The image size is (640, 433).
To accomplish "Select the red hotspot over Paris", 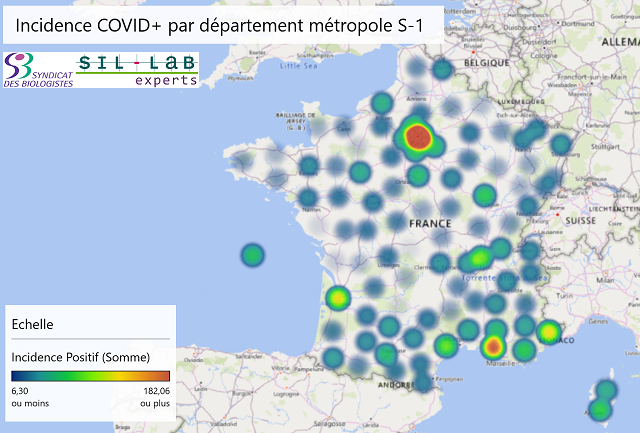I will click(x=419, y=137).
